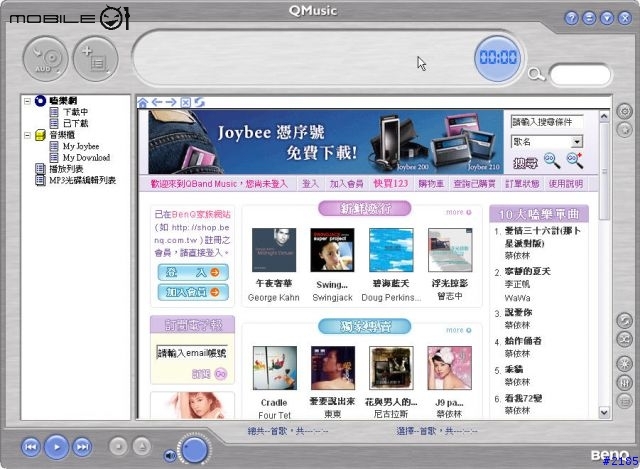Click the 請輸入搜尋條件 search field

coord(547,122)
